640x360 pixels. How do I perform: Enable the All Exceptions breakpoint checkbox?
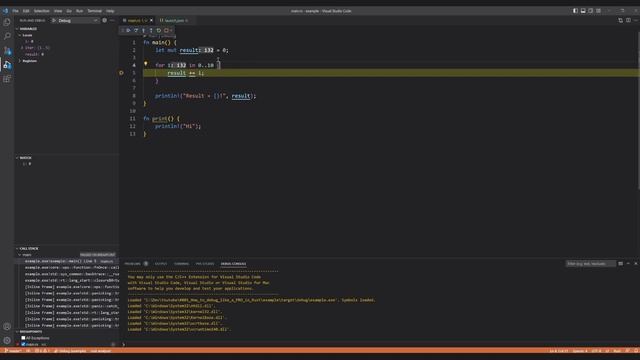(x=23, y=338)
